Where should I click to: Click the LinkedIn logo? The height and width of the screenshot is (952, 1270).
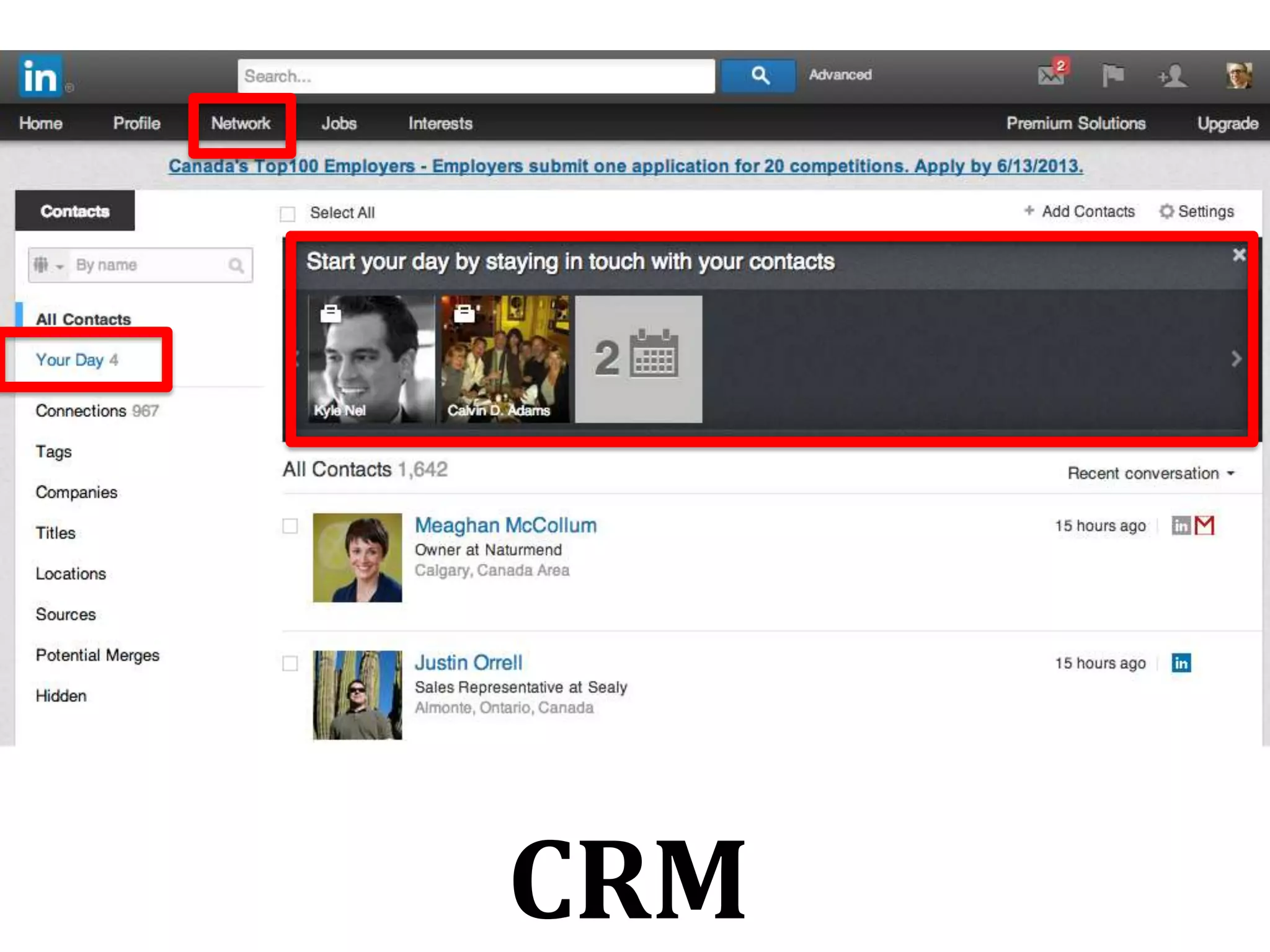[41, 76]
